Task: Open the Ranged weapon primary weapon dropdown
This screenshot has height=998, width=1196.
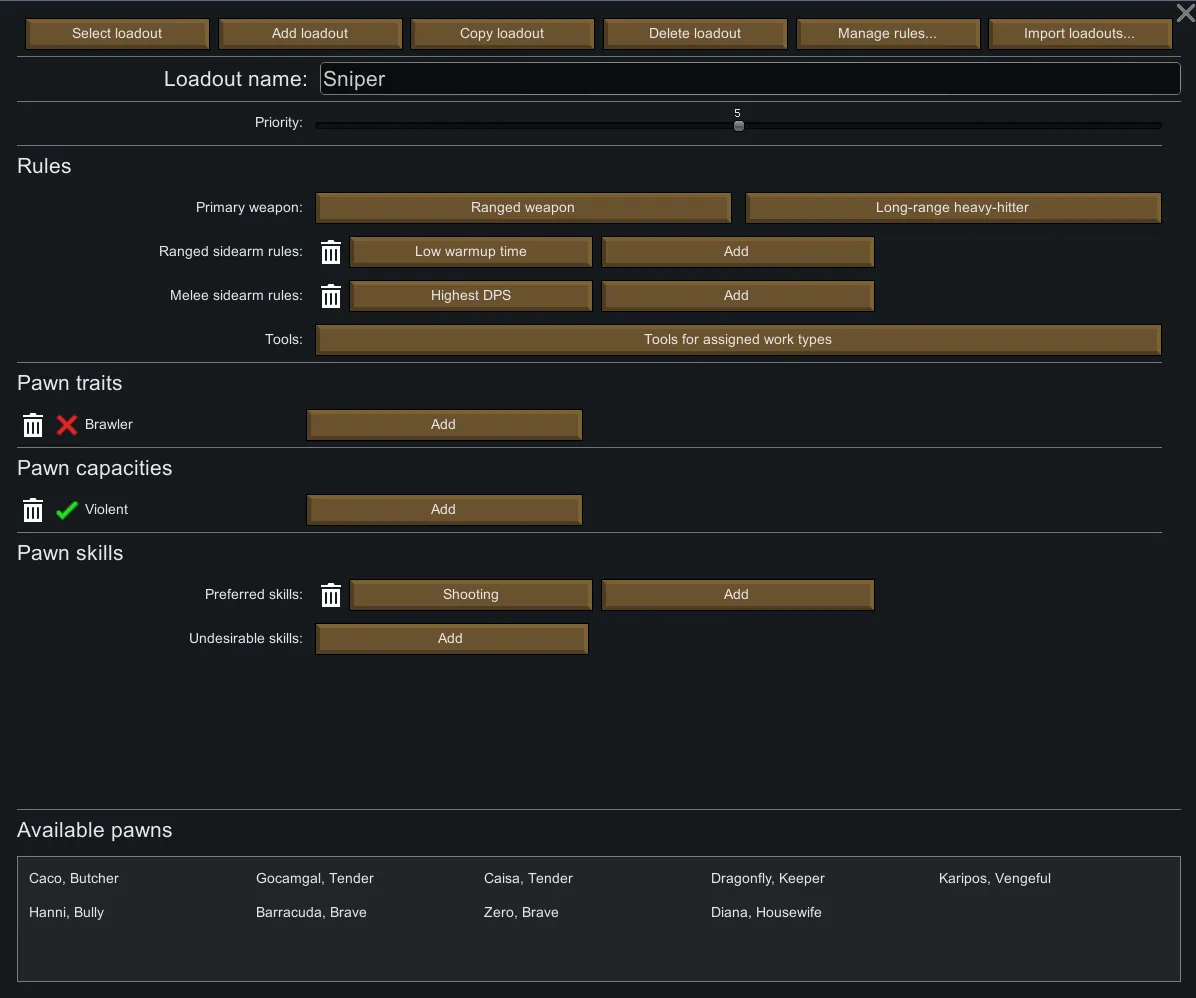Action: (523, 208)
